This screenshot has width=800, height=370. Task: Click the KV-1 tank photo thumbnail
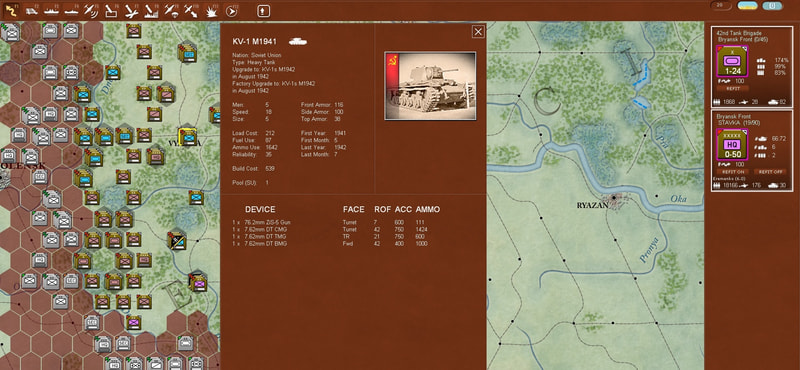coord(430,86)
